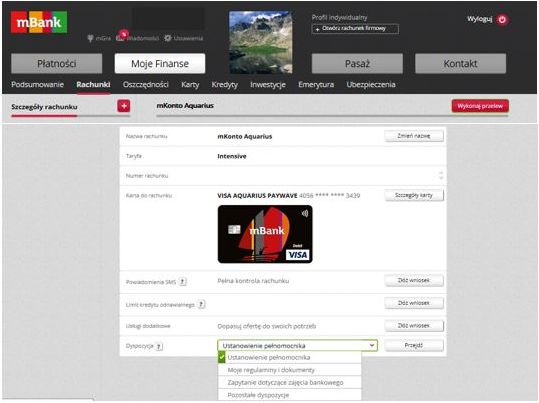
Task: Click VISA AQUARIUS PAYWAVE card name
Action: click(x=257, y=196)
